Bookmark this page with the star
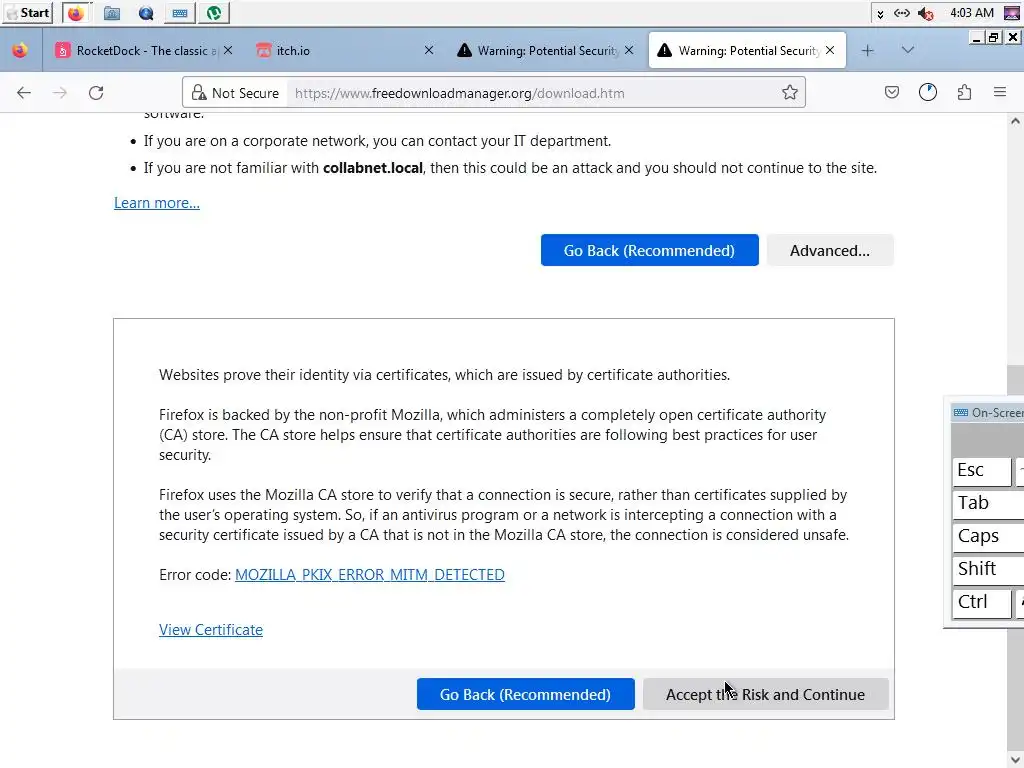The width and height of the screenshot is (1024, 768). pos(790,93)
